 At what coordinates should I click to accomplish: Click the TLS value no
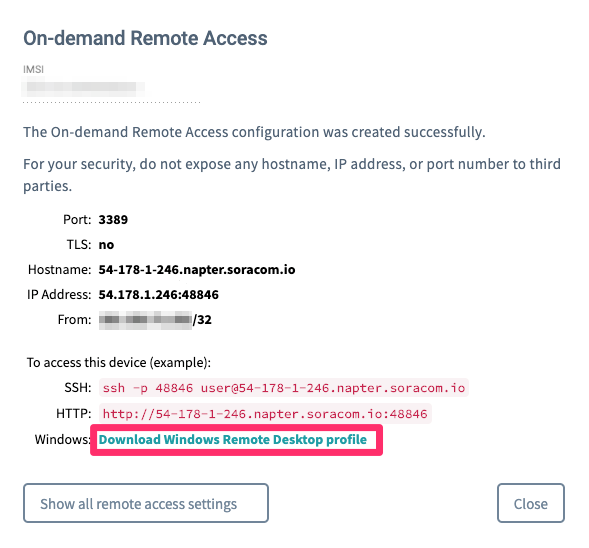(106, 245)
